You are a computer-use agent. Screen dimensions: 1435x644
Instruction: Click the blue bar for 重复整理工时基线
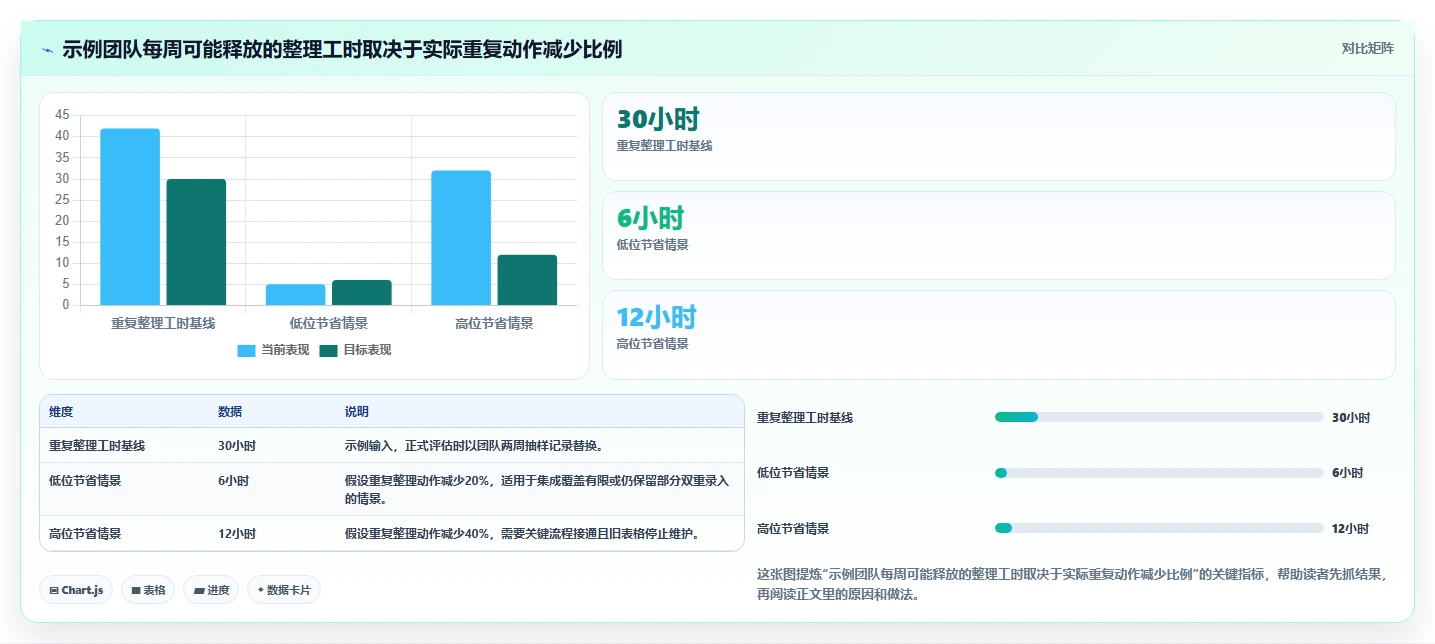click(x=130, y=217)
